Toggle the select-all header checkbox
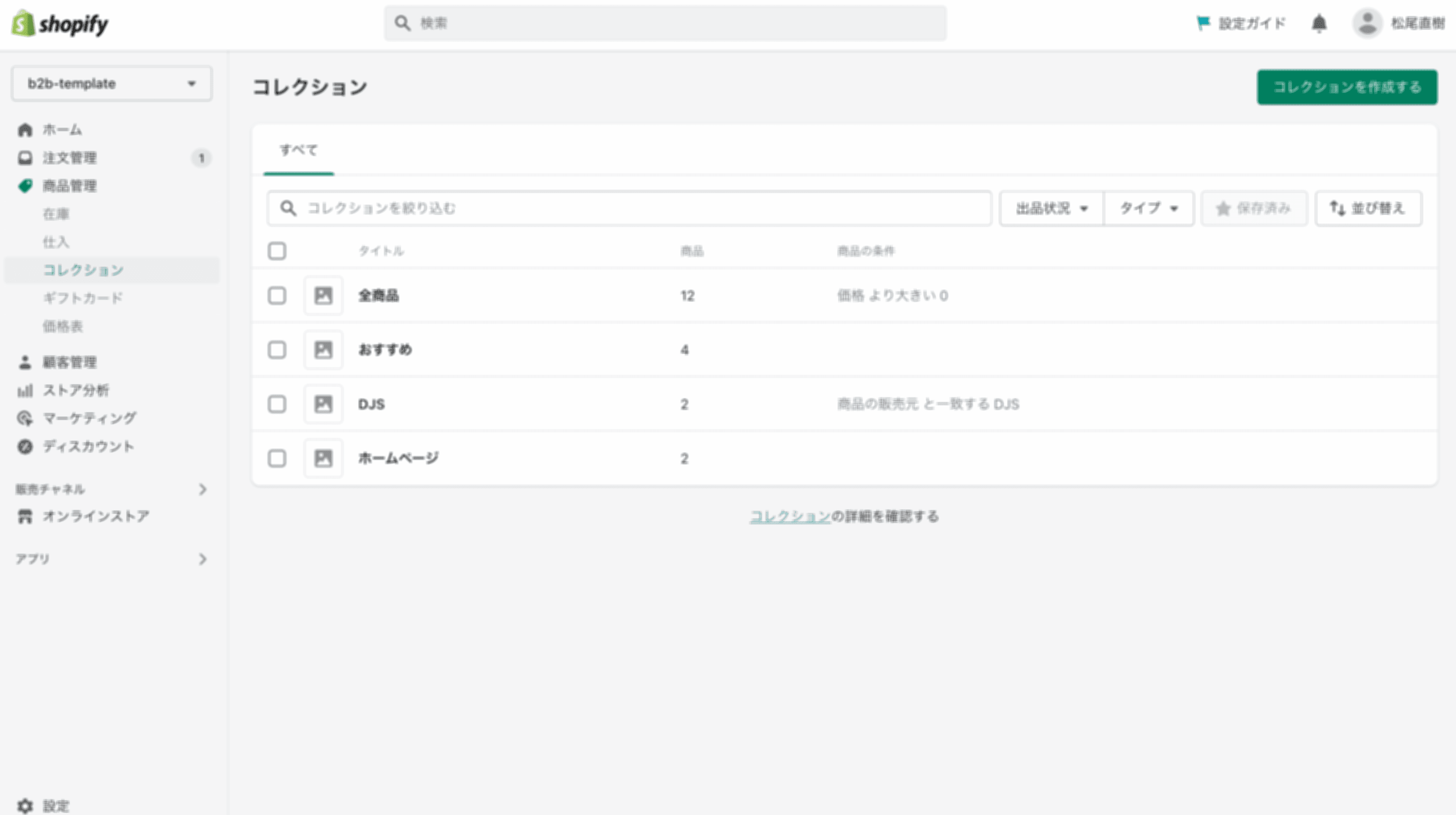This screenshot has height=815, width=1456. tap(277, 251)
